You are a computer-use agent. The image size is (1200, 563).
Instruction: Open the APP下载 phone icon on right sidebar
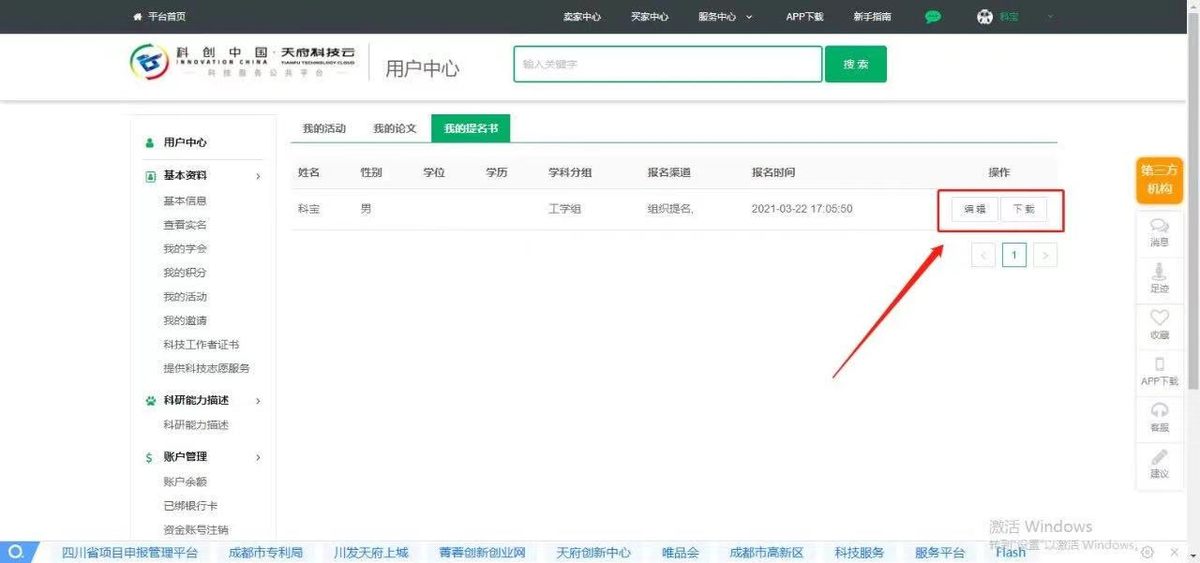pyautogui.click(x=1159, y=365)
